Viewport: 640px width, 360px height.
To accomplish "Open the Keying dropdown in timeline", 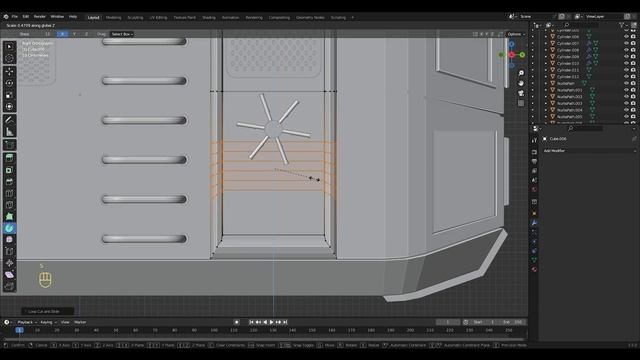I will point(48,322).
